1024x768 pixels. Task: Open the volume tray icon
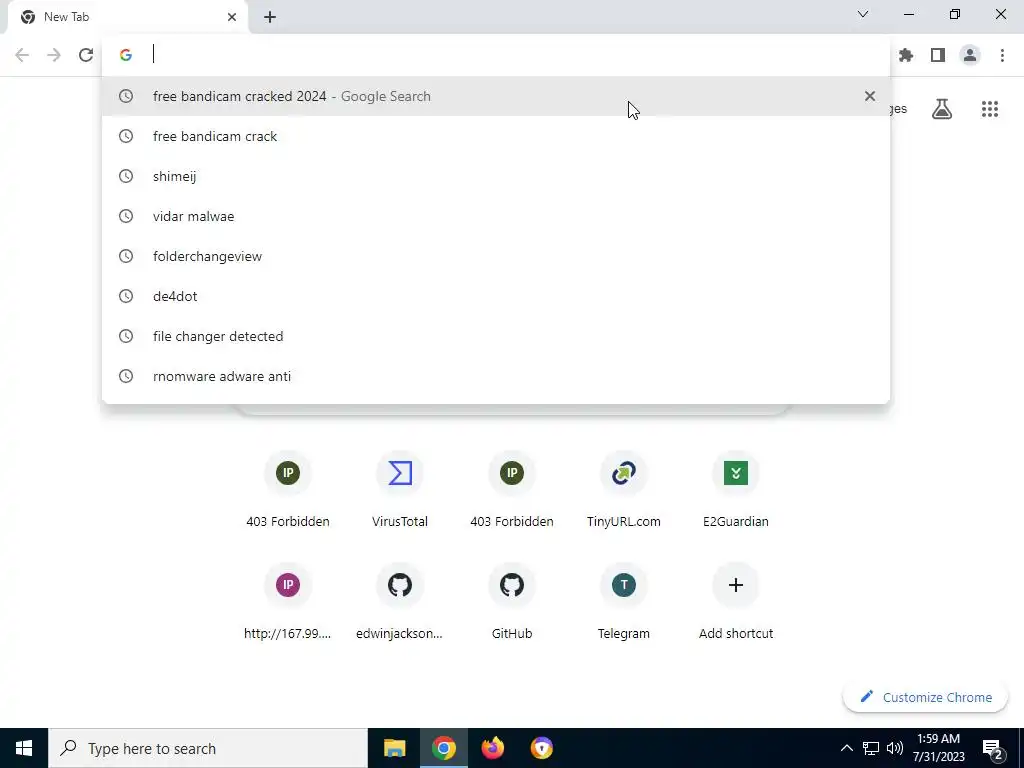(895, 748)
